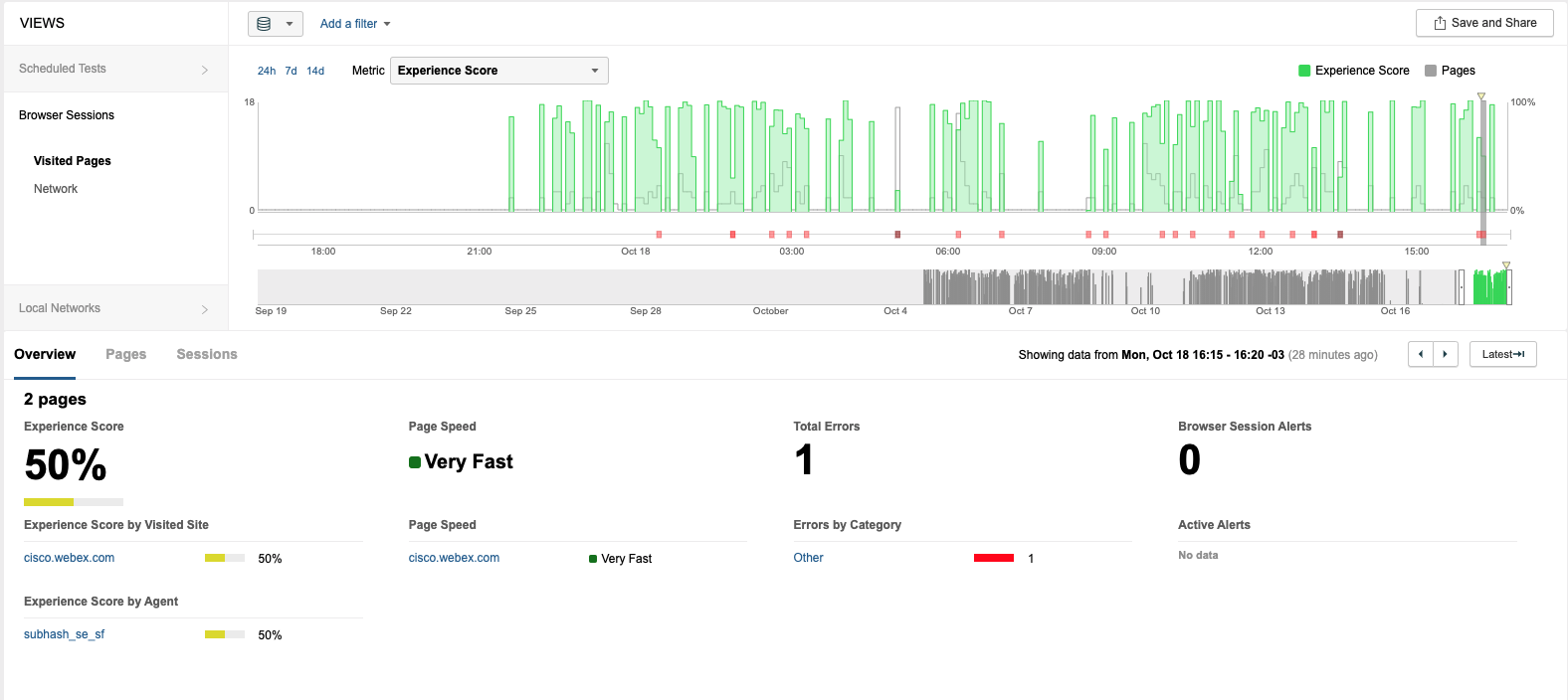
Task: Go to the previous time interval arrow
Action: [x=1420, y=354]
